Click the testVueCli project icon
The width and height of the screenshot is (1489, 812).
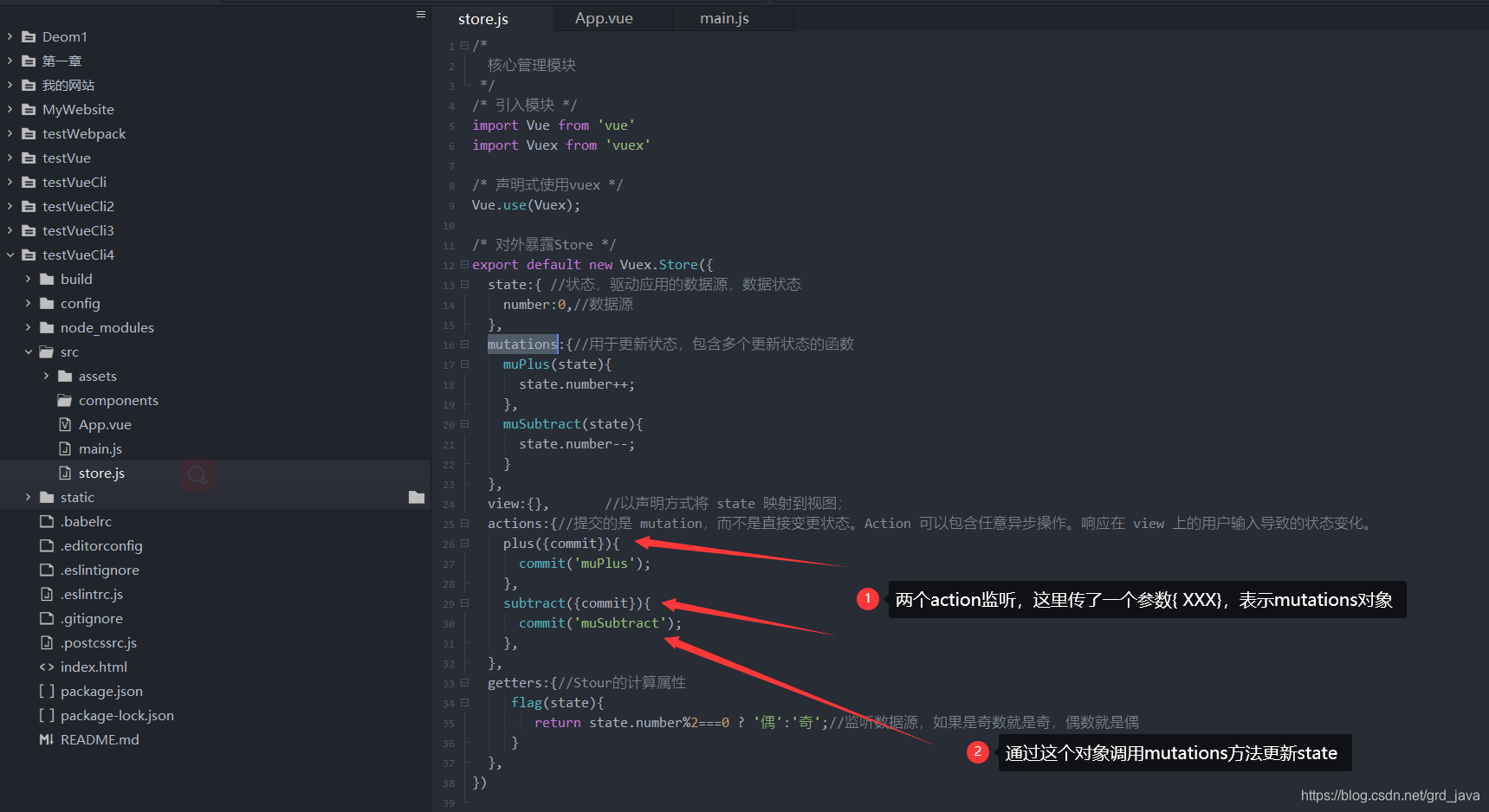(29, 182)
